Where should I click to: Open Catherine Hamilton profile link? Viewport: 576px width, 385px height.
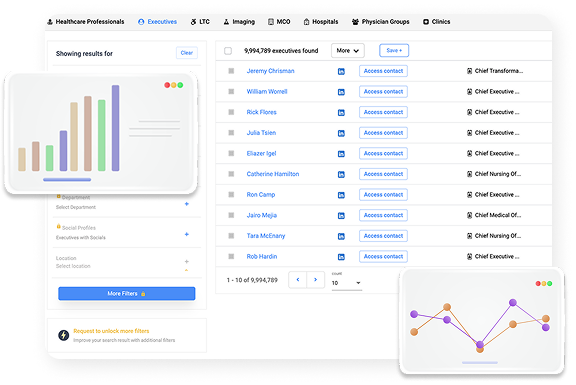coord(273,174)
